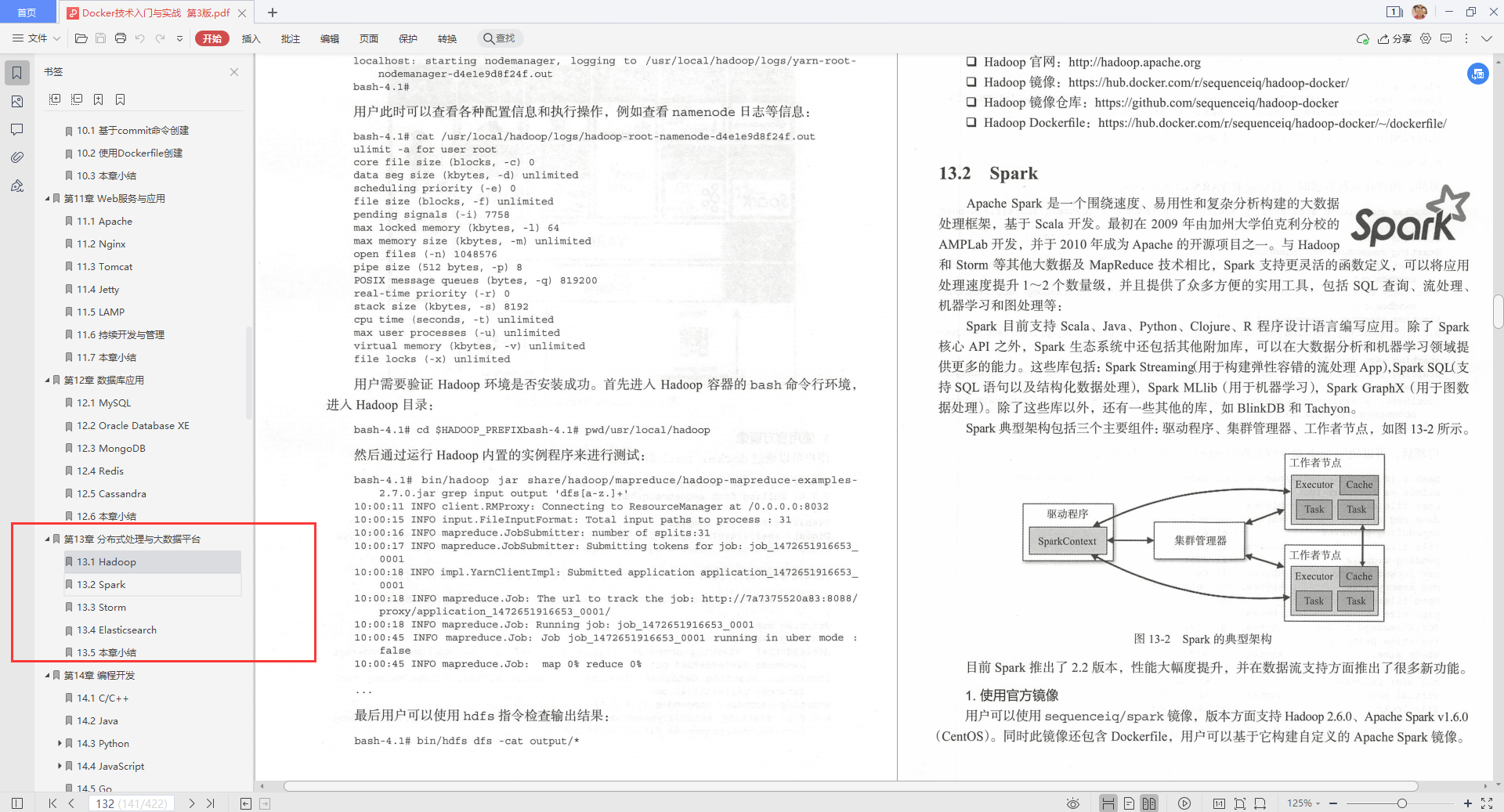The image size is (1504, 812).
Task: Select the 编辑 tab
Action: (x=330, y=38)
